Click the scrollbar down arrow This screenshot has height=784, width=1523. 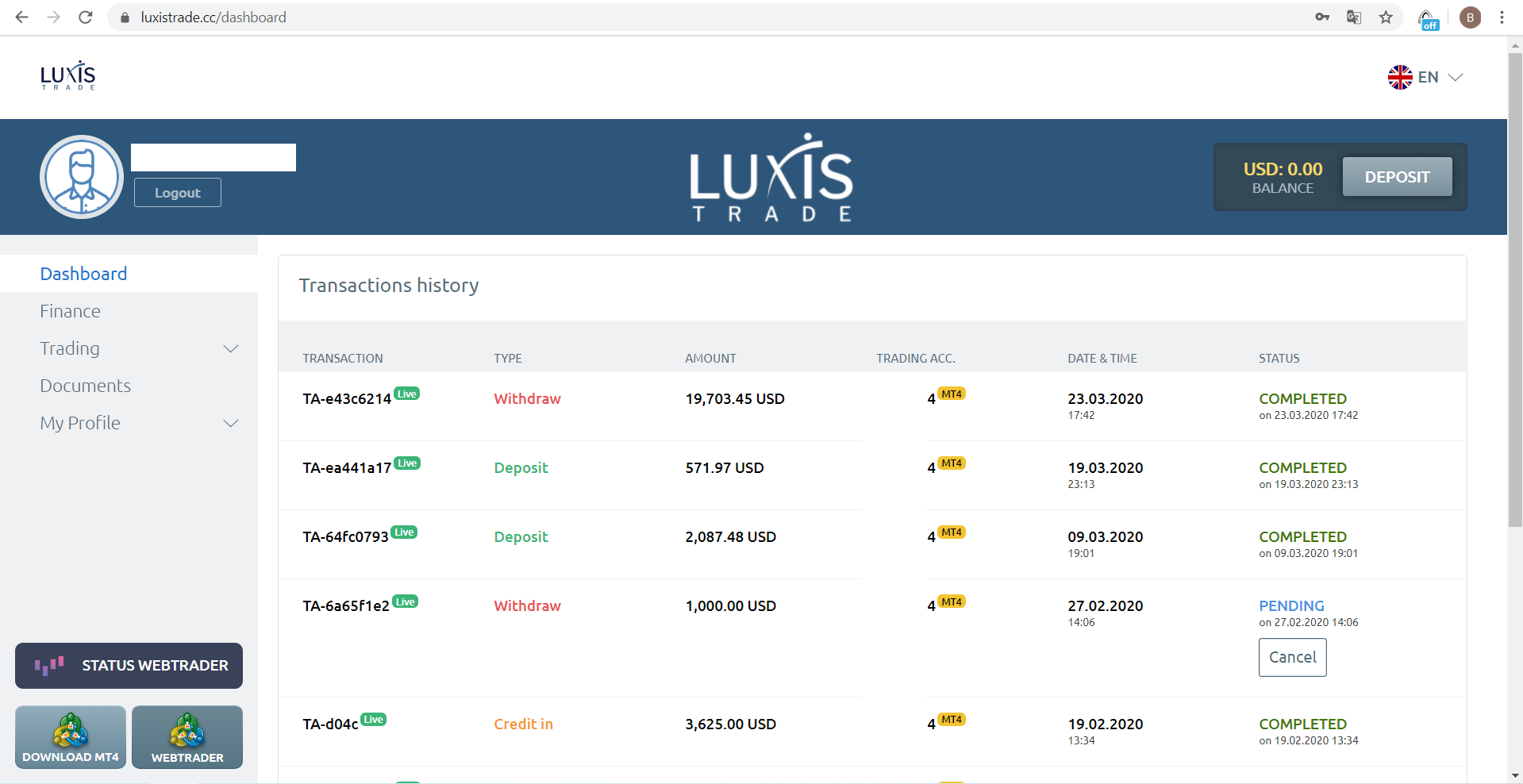(x=1515, y=775)
